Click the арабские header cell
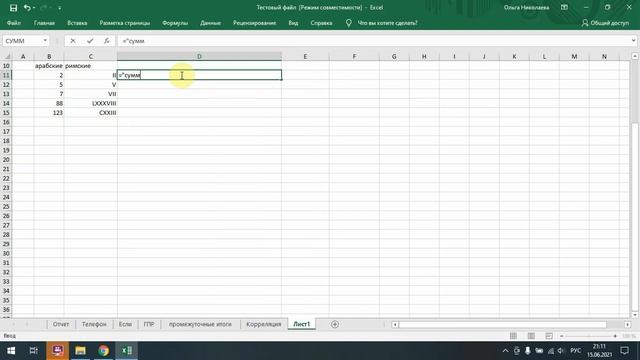 [x=49, y=66]
